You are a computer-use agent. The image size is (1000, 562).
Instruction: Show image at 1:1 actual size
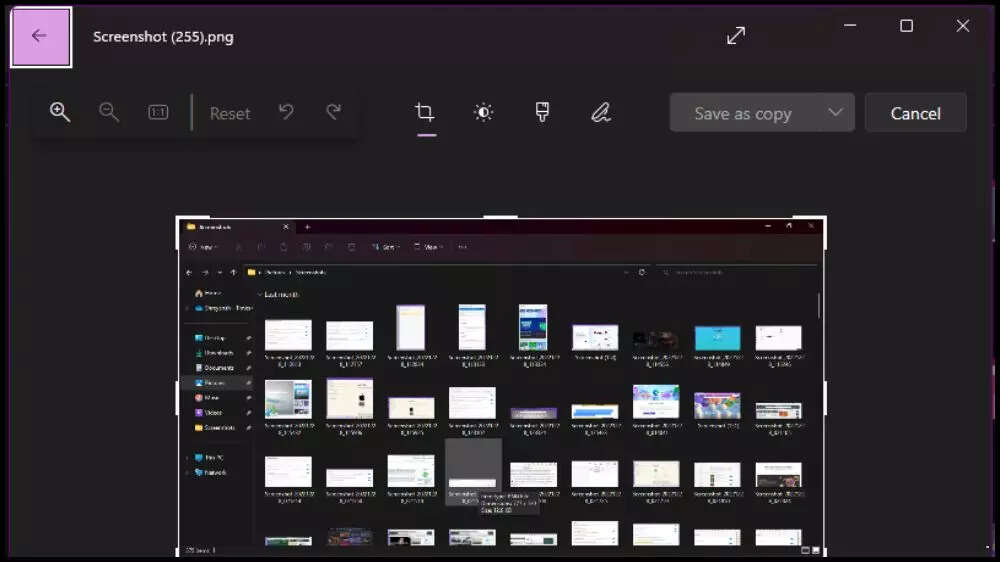pyautogui.click(x=158, y=113)
